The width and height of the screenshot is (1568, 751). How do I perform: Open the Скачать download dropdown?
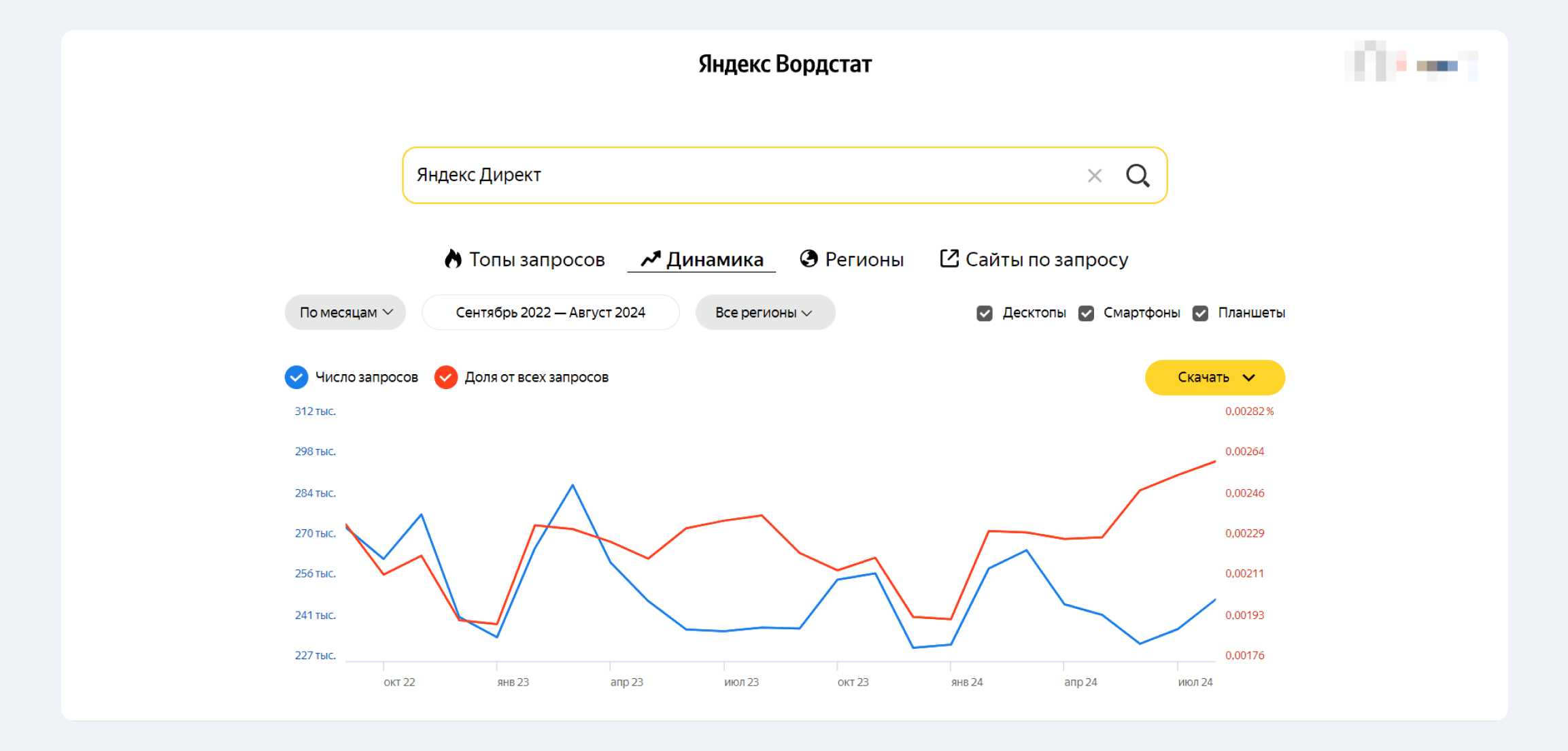pyautogui.click(x=1214, y=378)
